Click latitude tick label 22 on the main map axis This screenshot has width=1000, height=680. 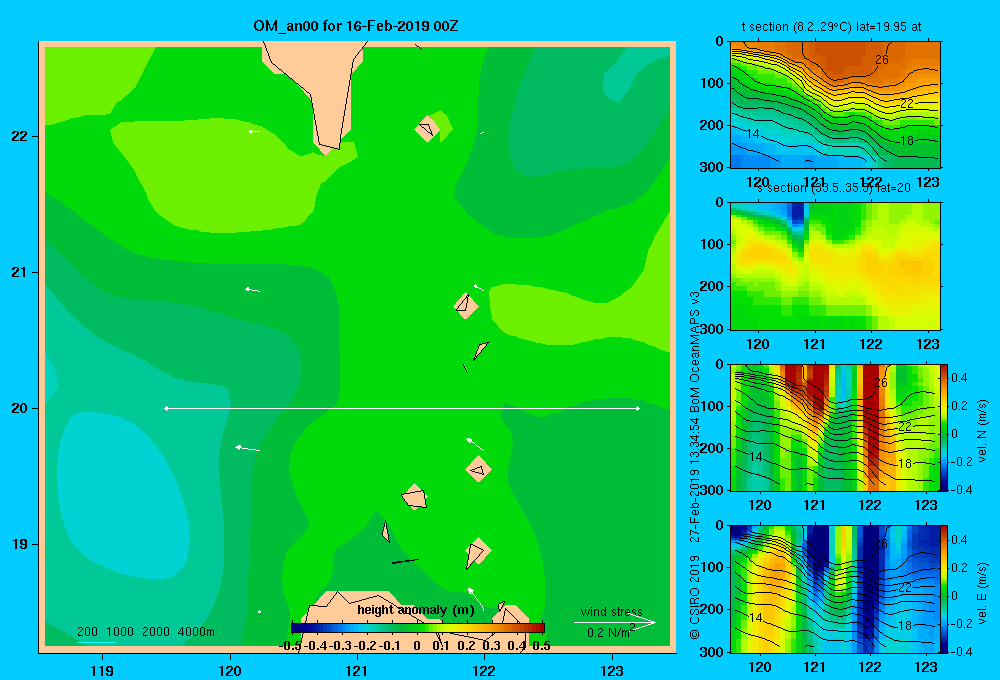click(x=19, y=136)
